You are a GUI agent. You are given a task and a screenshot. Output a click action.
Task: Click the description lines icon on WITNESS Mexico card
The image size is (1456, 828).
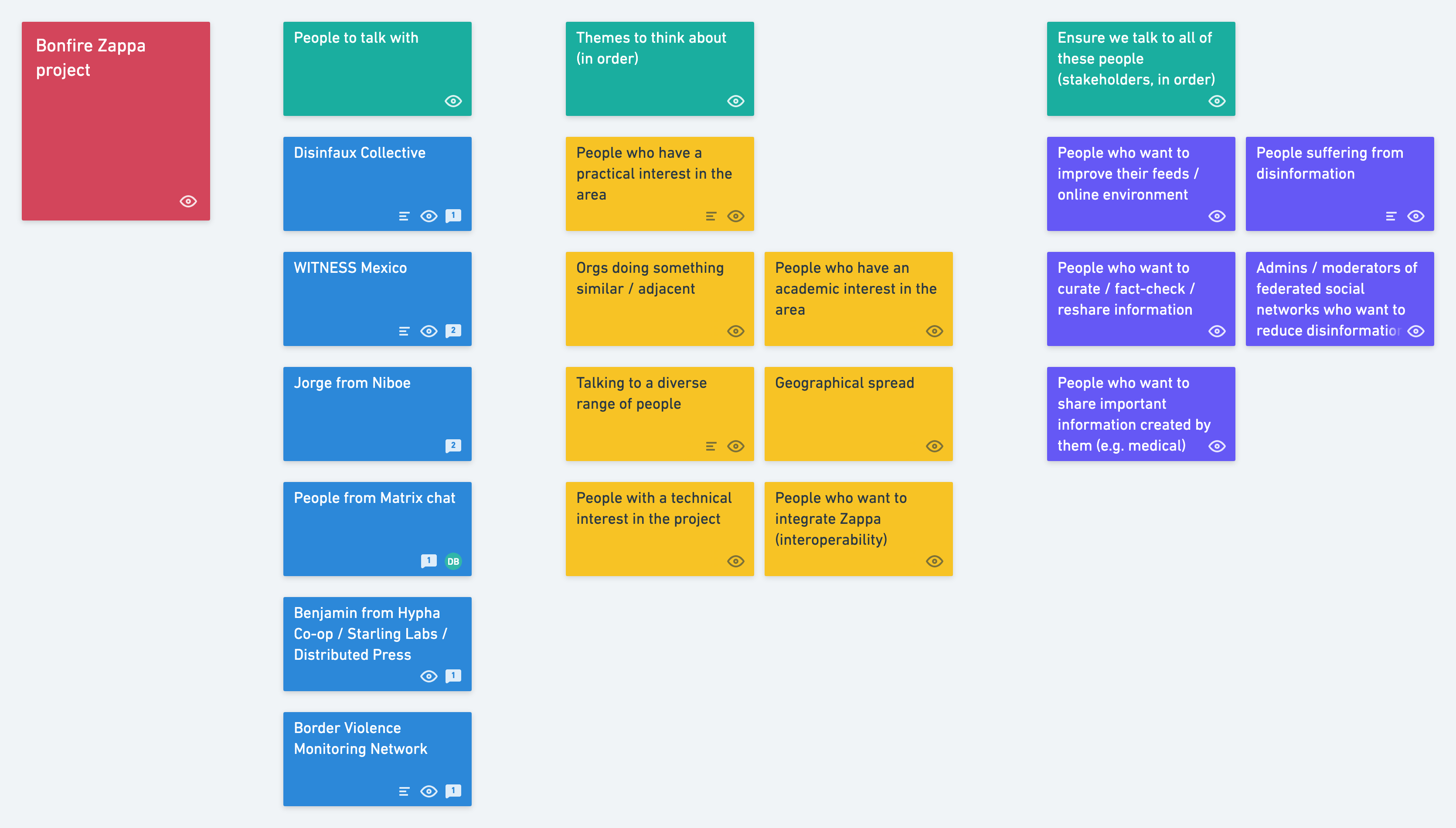[404, 331]
